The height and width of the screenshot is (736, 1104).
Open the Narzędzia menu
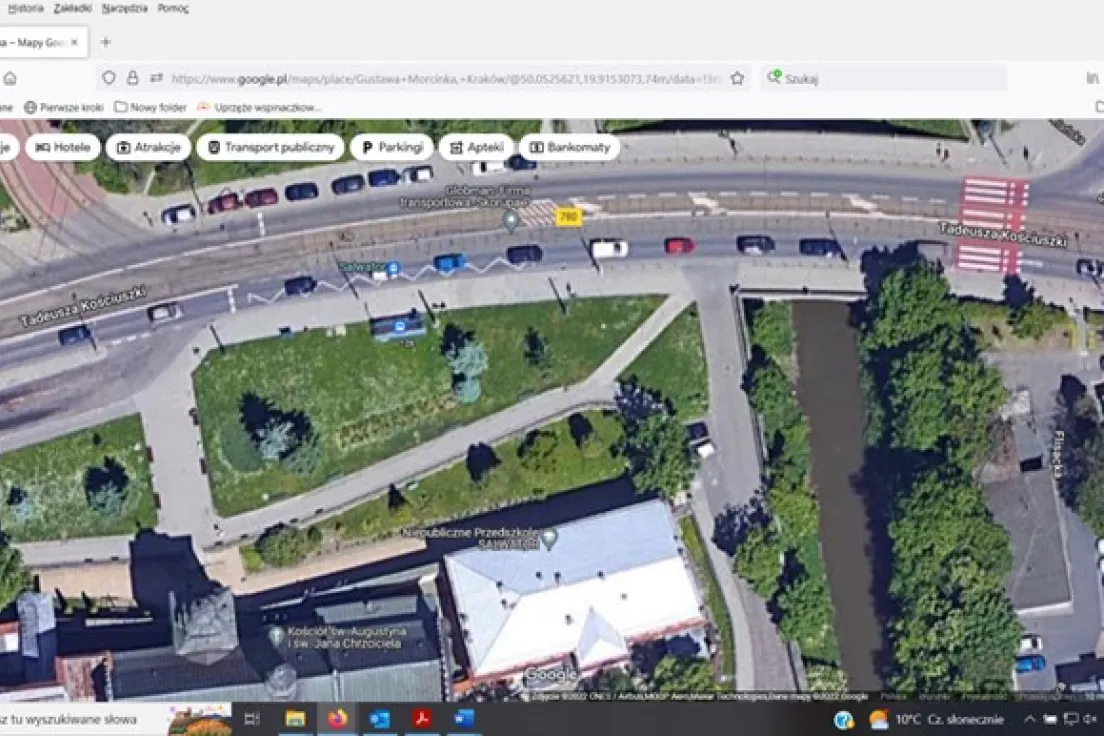point(125,8)
